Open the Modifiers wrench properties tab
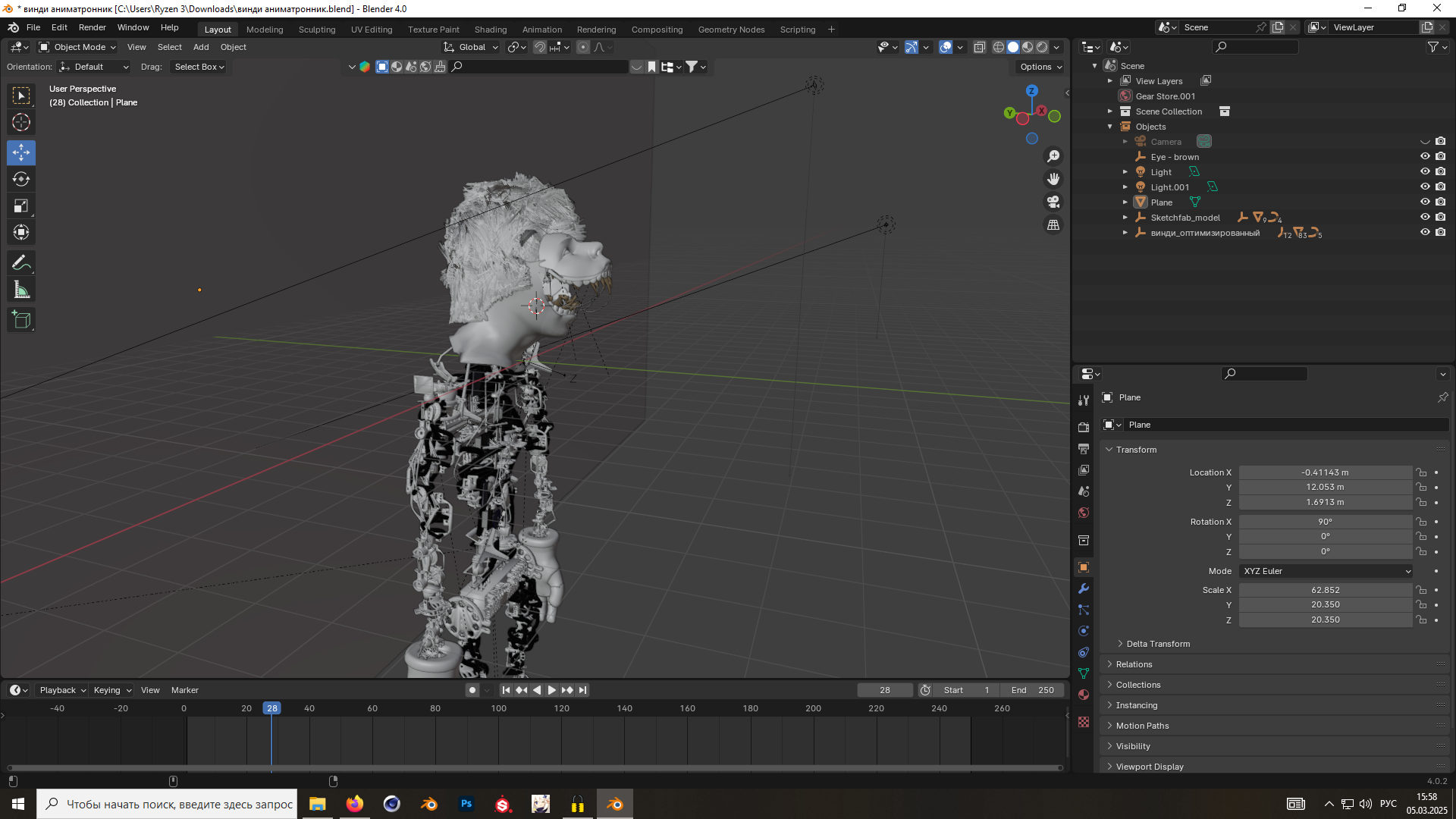The image size is (1456, 819). pos(1084,588)
